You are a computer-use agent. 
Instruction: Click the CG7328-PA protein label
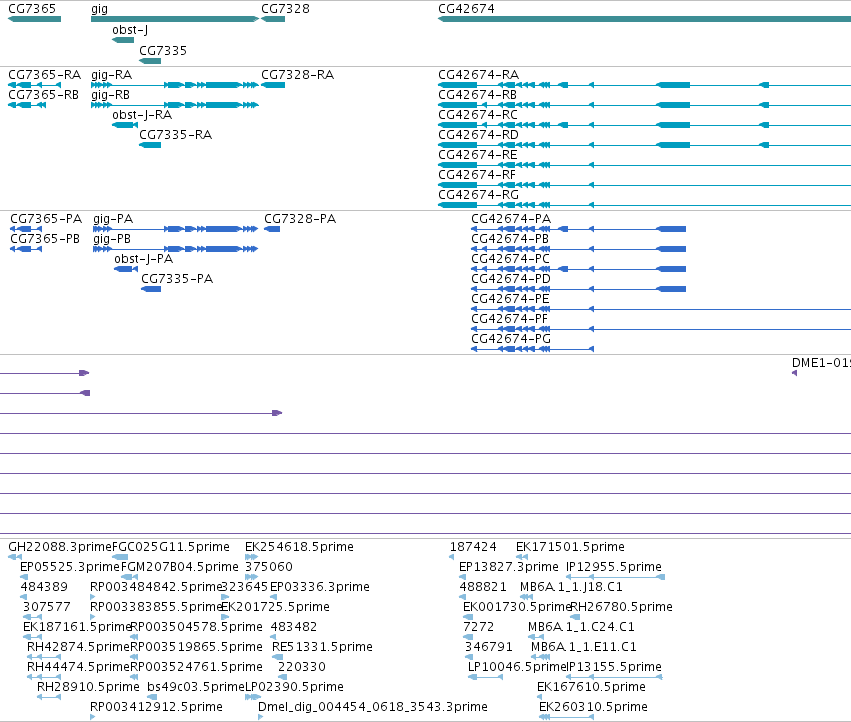300,219
